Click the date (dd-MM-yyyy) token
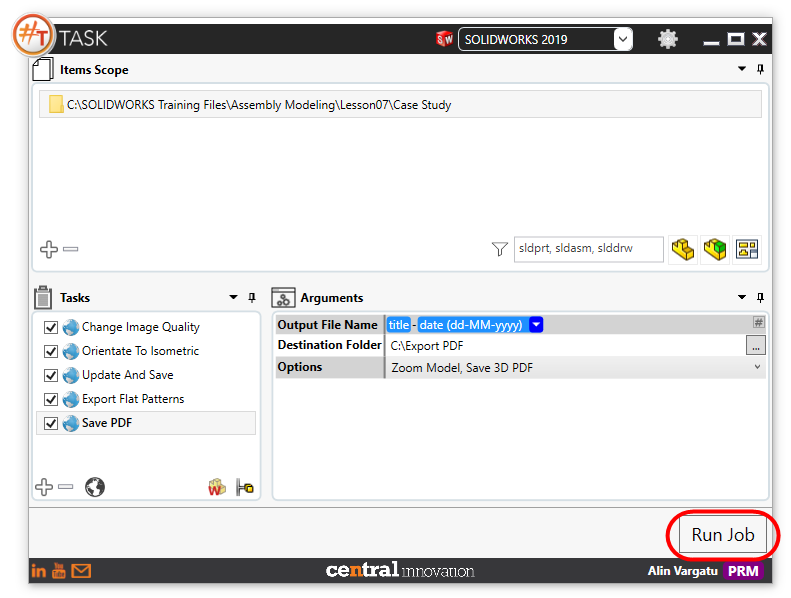 [x=471, y=324]
